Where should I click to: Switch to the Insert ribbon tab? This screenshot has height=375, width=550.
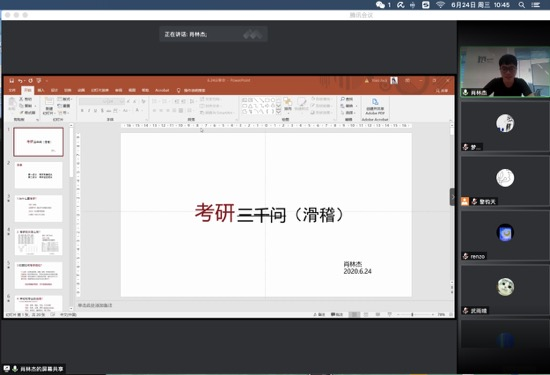[x=41, y=91]
